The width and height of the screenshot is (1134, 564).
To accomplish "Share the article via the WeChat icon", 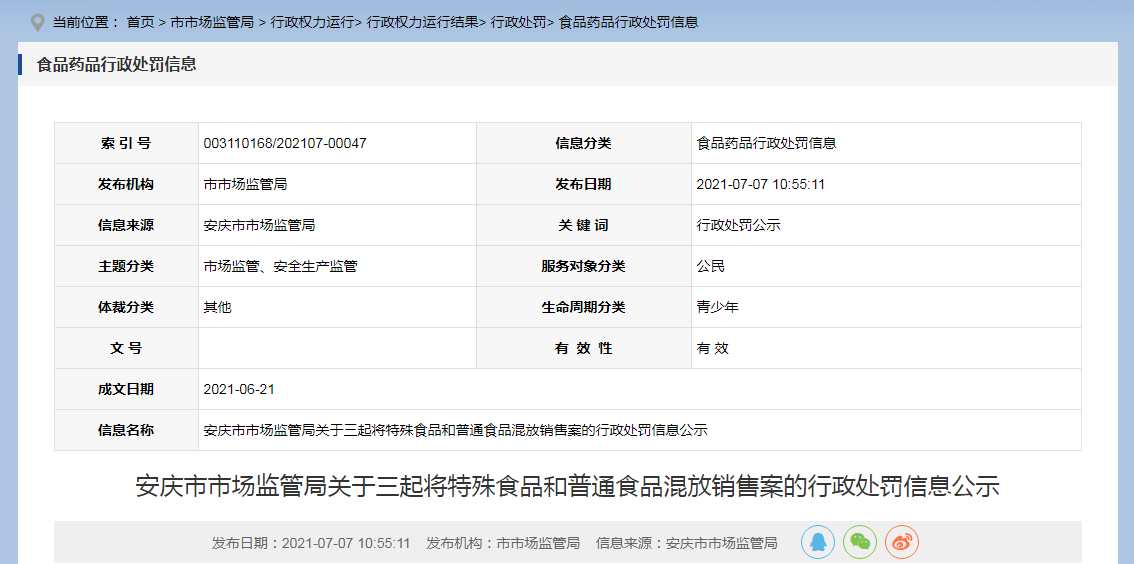I will click(x=860, y=542).
